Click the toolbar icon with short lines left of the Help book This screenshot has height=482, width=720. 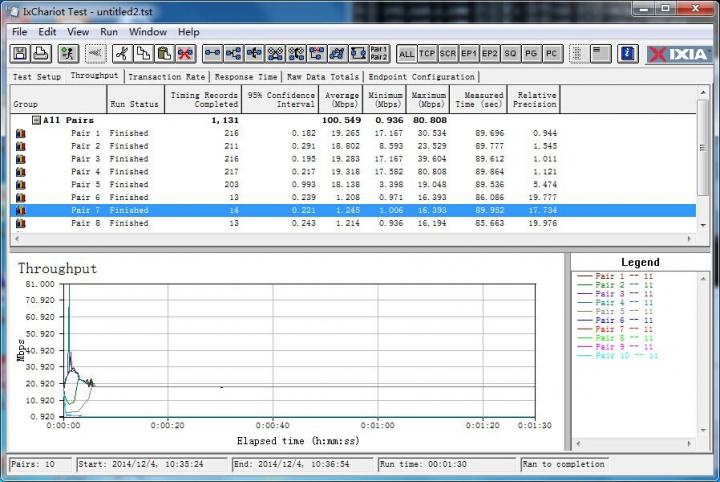point(600,54)
